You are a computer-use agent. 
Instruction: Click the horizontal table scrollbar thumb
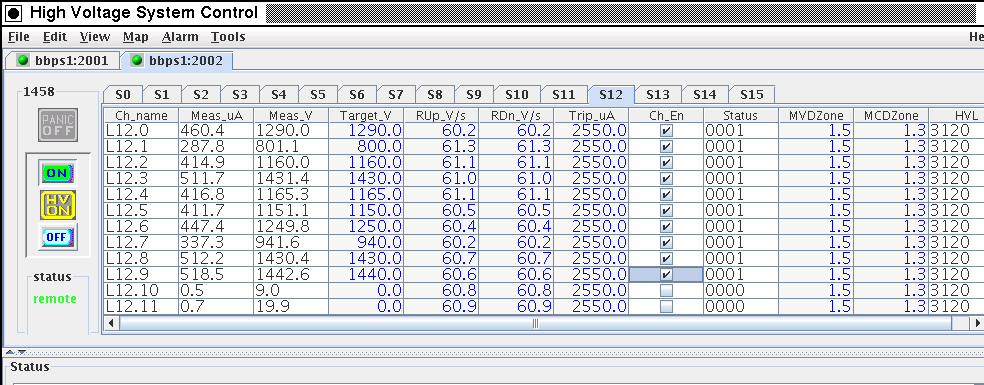535,323
